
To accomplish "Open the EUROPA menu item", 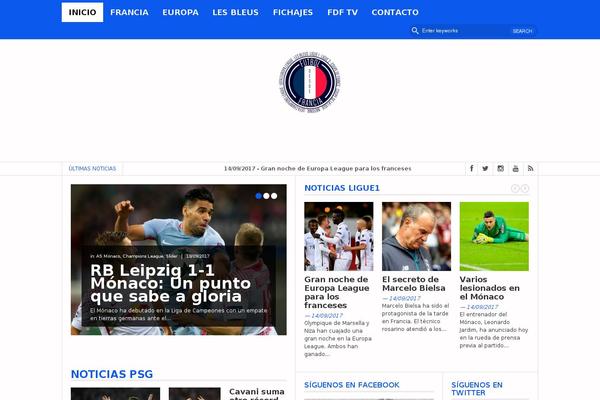I will (180, 12).
